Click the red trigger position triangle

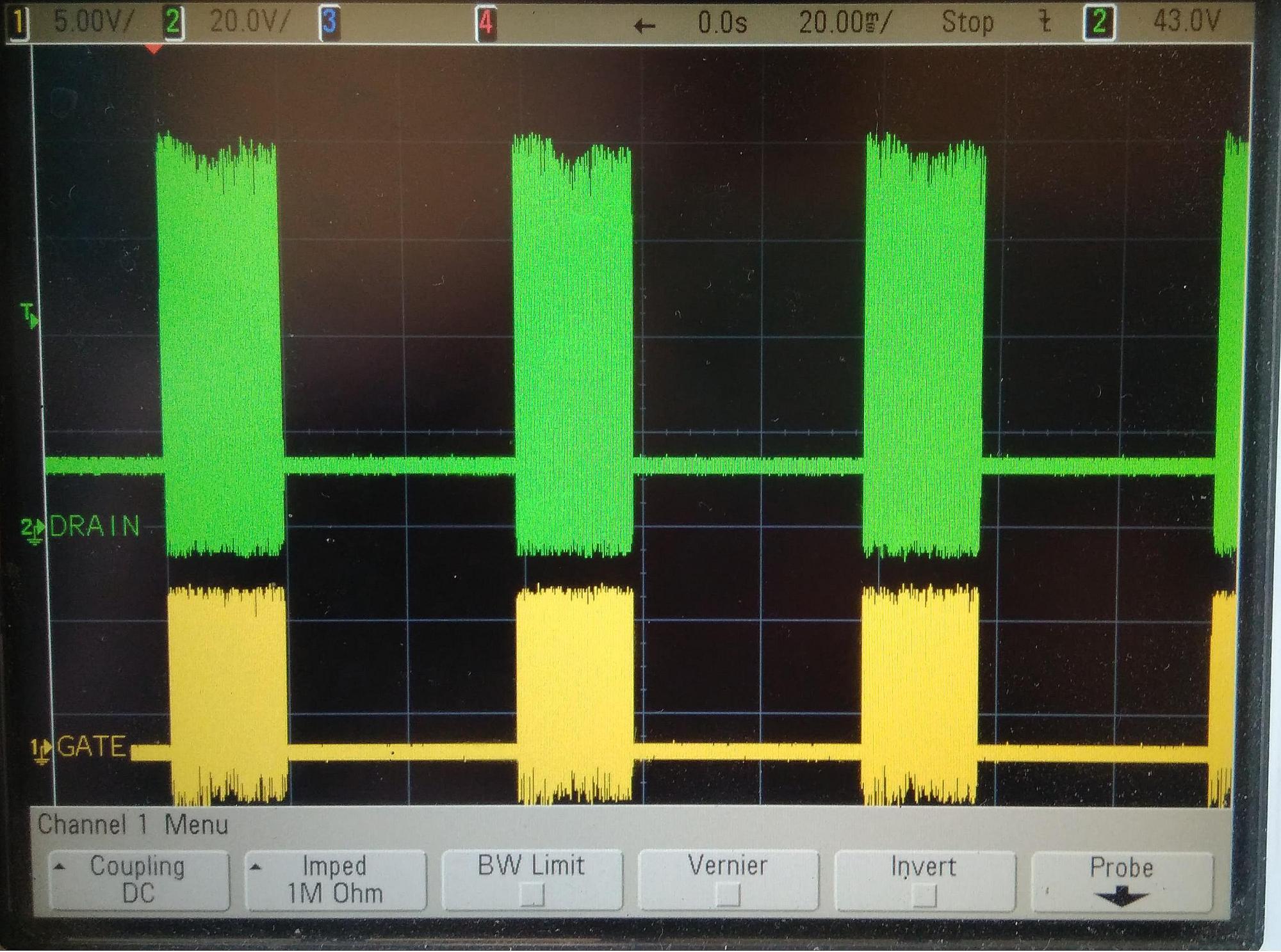[x=153, y=49]
